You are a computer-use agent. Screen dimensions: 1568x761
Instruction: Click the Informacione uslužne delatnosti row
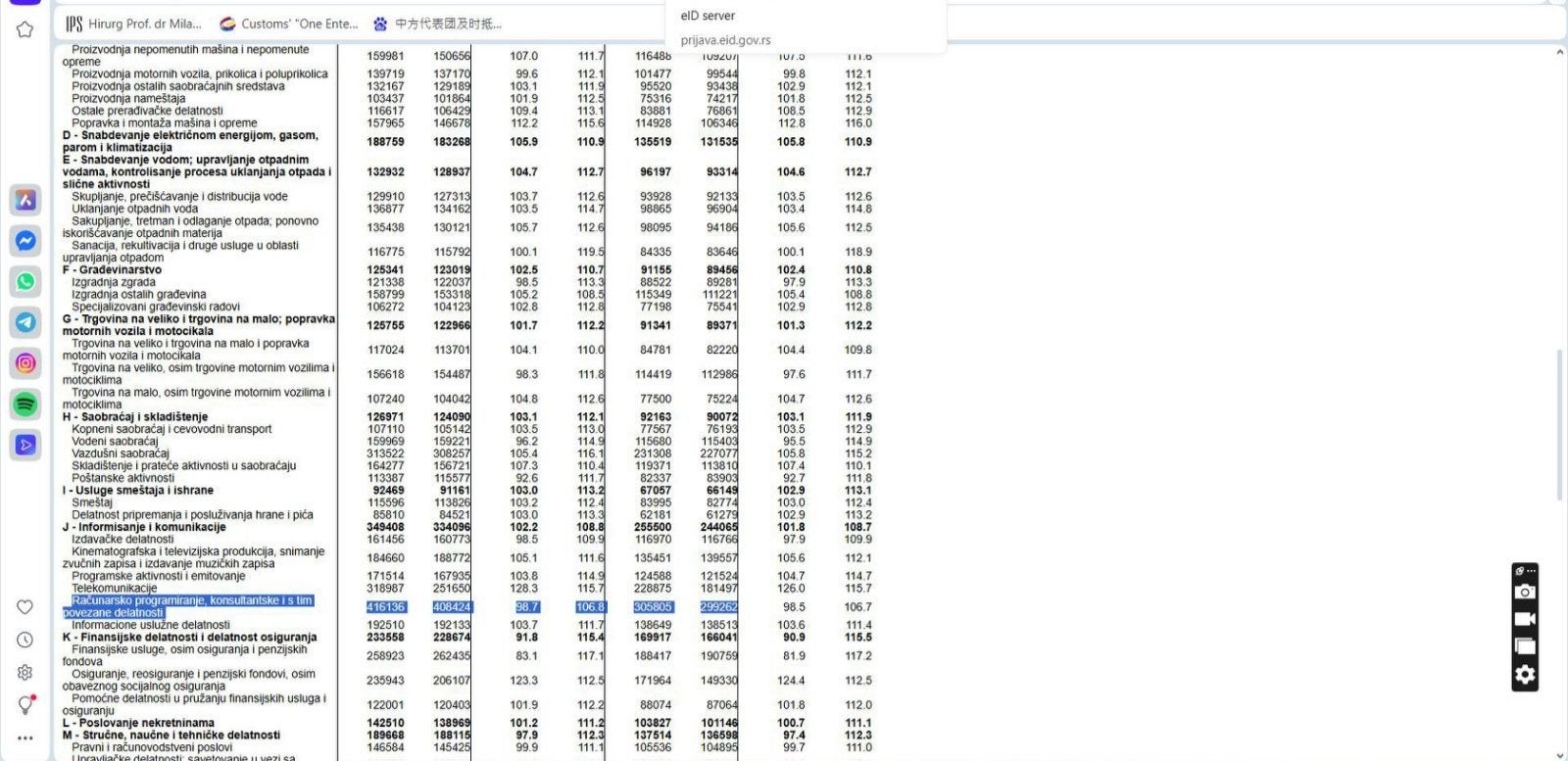pos(151,625)
